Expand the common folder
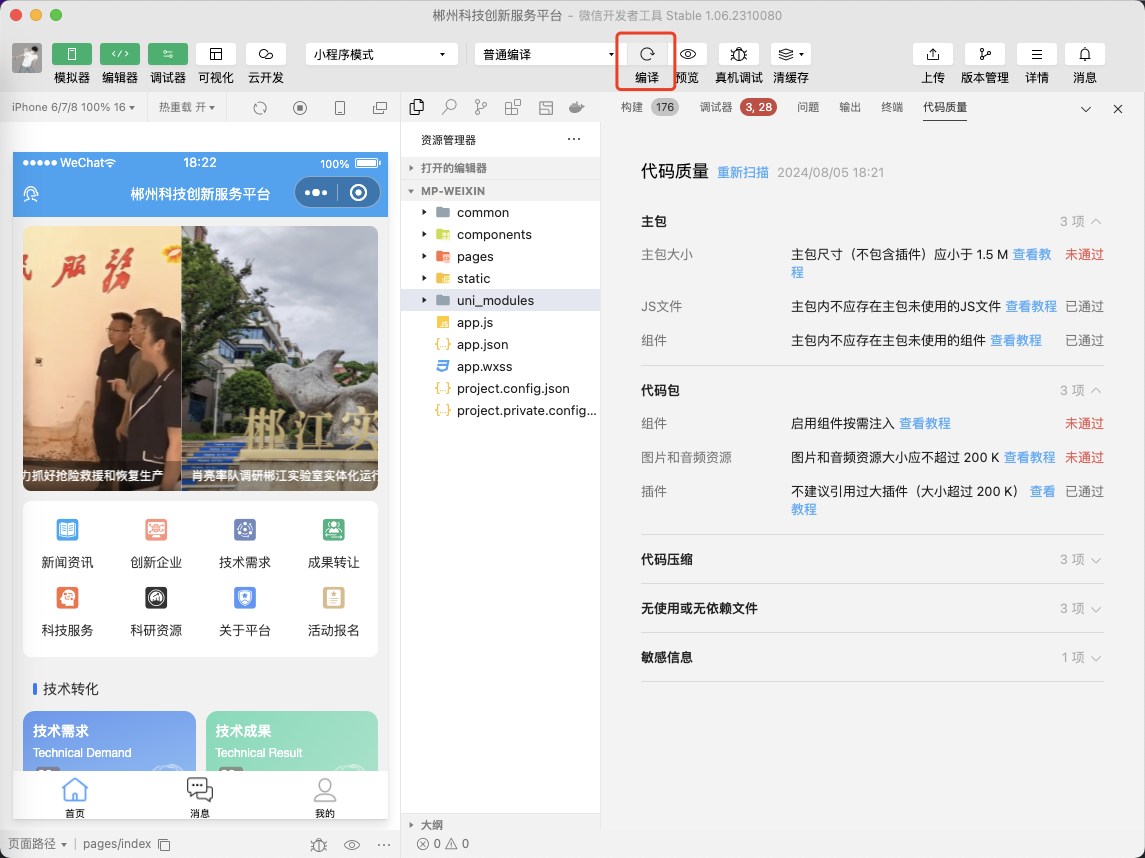The width and height of the screenshot is (1145, 858). [501, 212]
